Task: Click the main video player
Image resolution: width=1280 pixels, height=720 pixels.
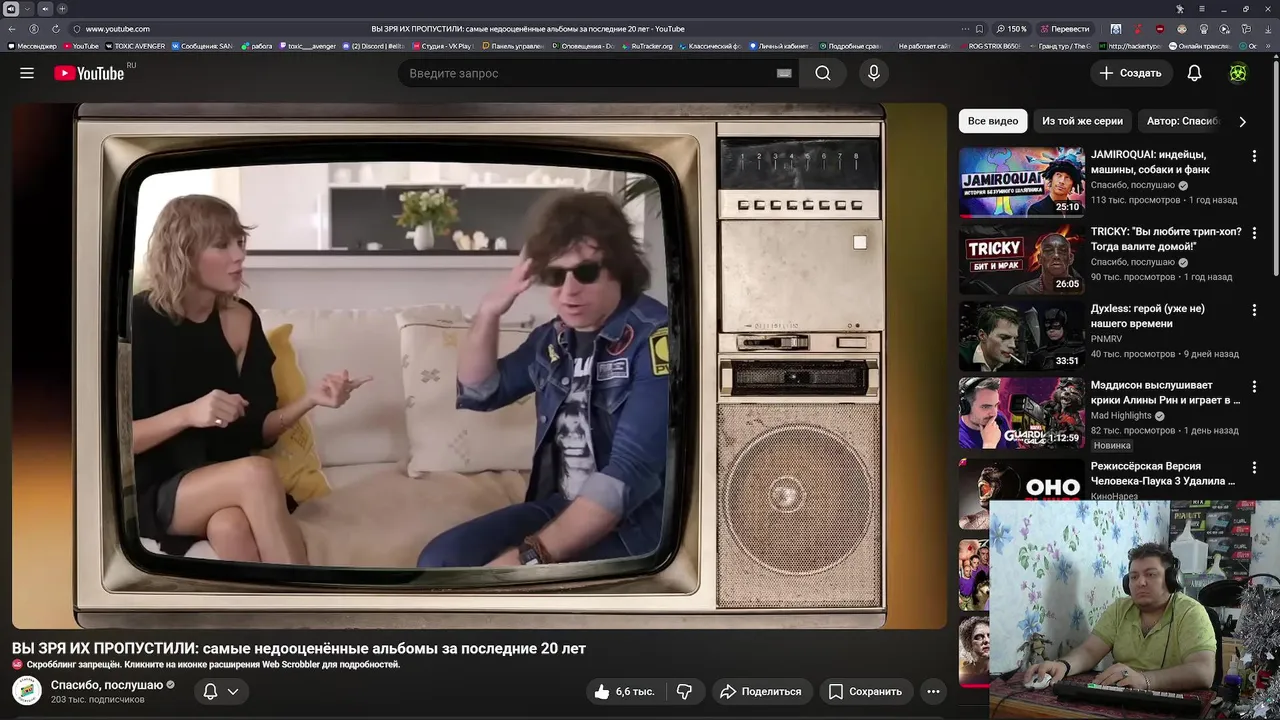Action: coord(479,366)
